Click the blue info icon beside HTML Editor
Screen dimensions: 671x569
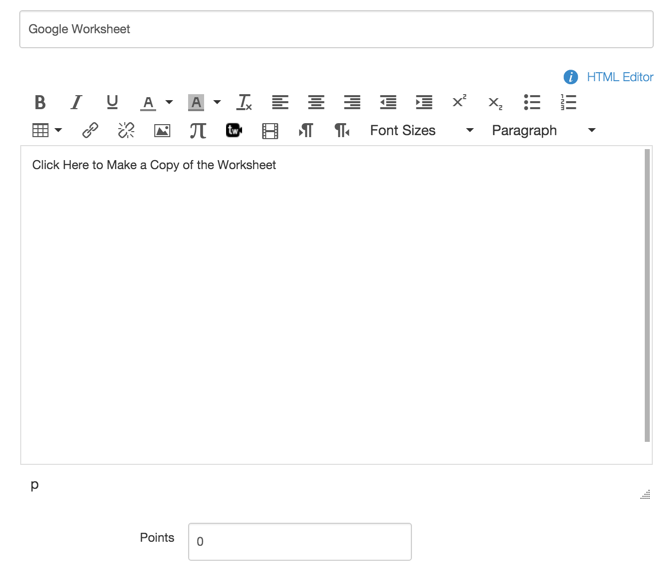(x=570, y=77)
